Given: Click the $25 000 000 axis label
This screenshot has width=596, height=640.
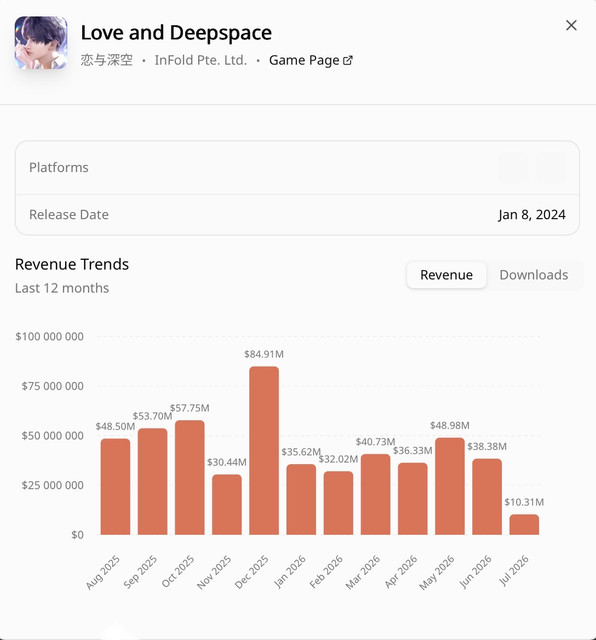Looking at the screenshot, I should pyautogui.click(x=53, y=485).
